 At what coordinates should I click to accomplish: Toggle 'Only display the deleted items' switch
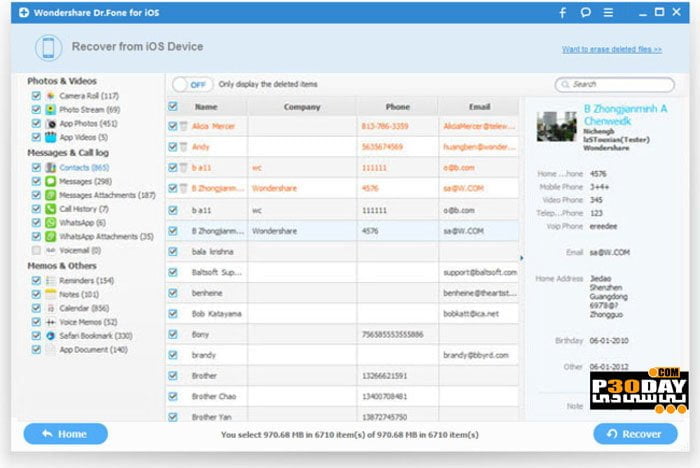click(192, 84)
